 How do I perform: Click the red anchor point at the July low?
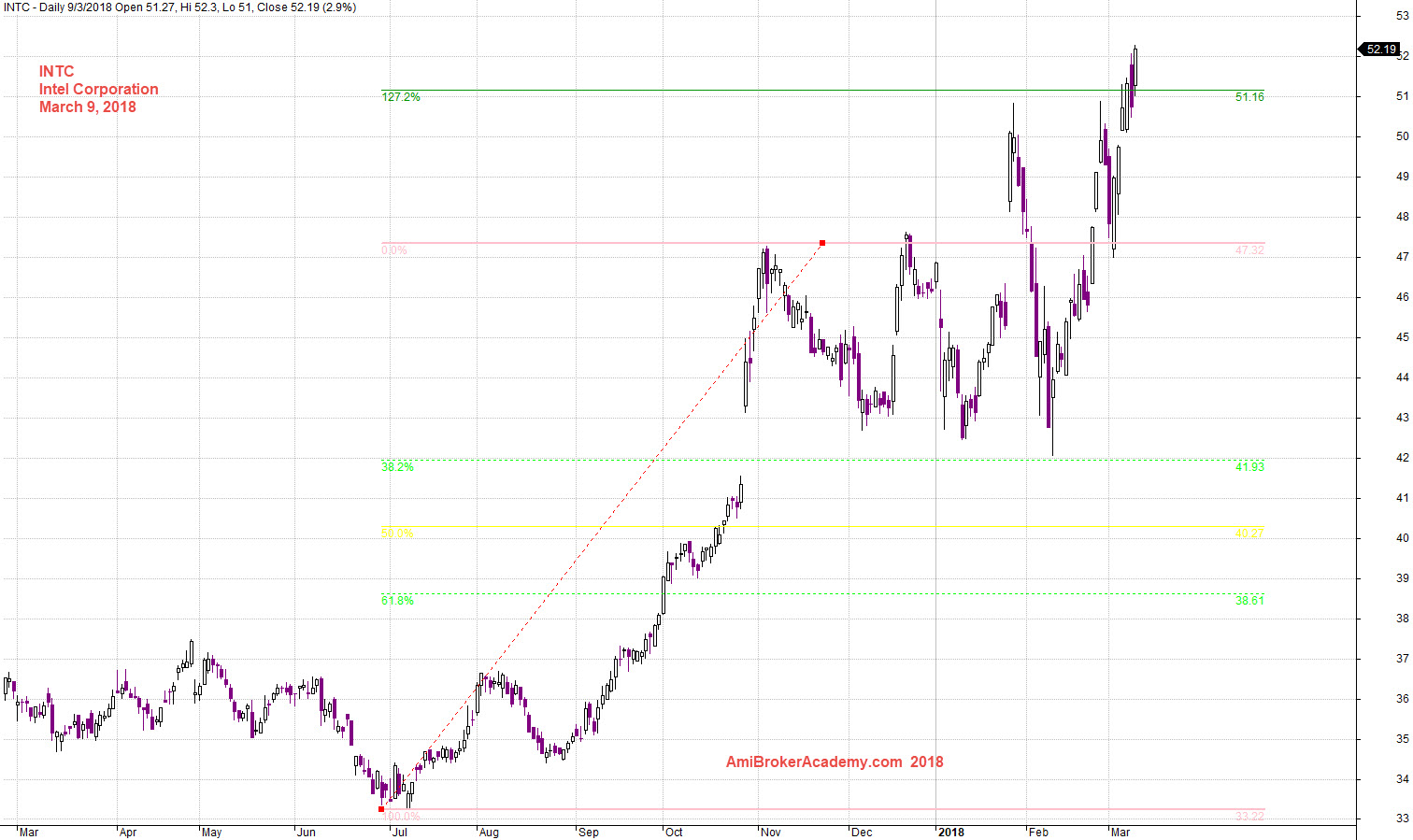pyautogui.click(x=381, y=809)
